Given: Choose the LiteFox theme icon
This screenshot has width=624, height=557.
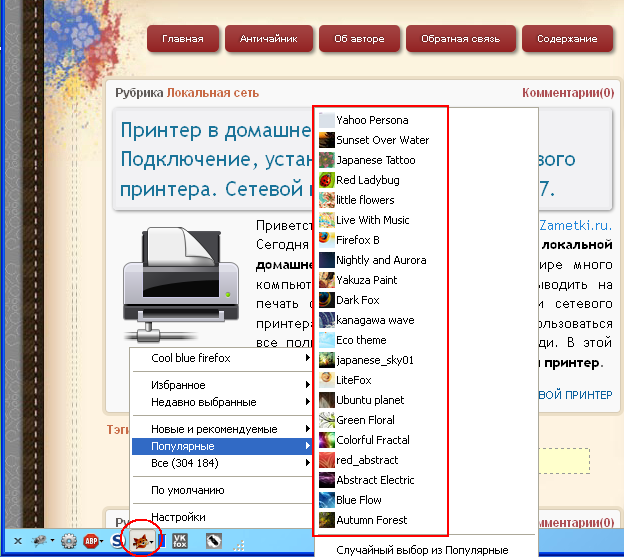Looking at the screenshot, I should tap(326, 380).
